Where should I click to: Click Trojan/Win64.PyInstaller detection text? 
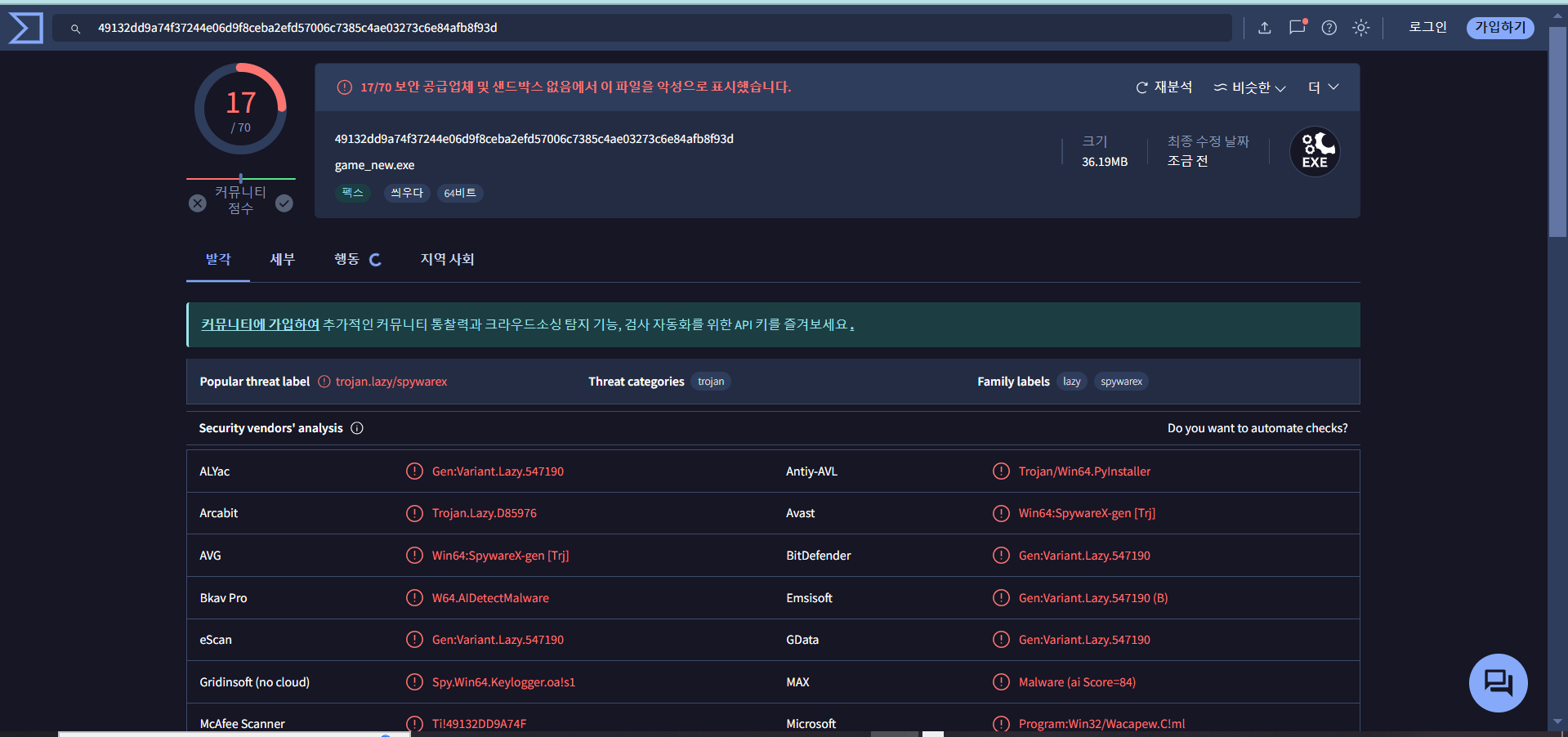1084,471
